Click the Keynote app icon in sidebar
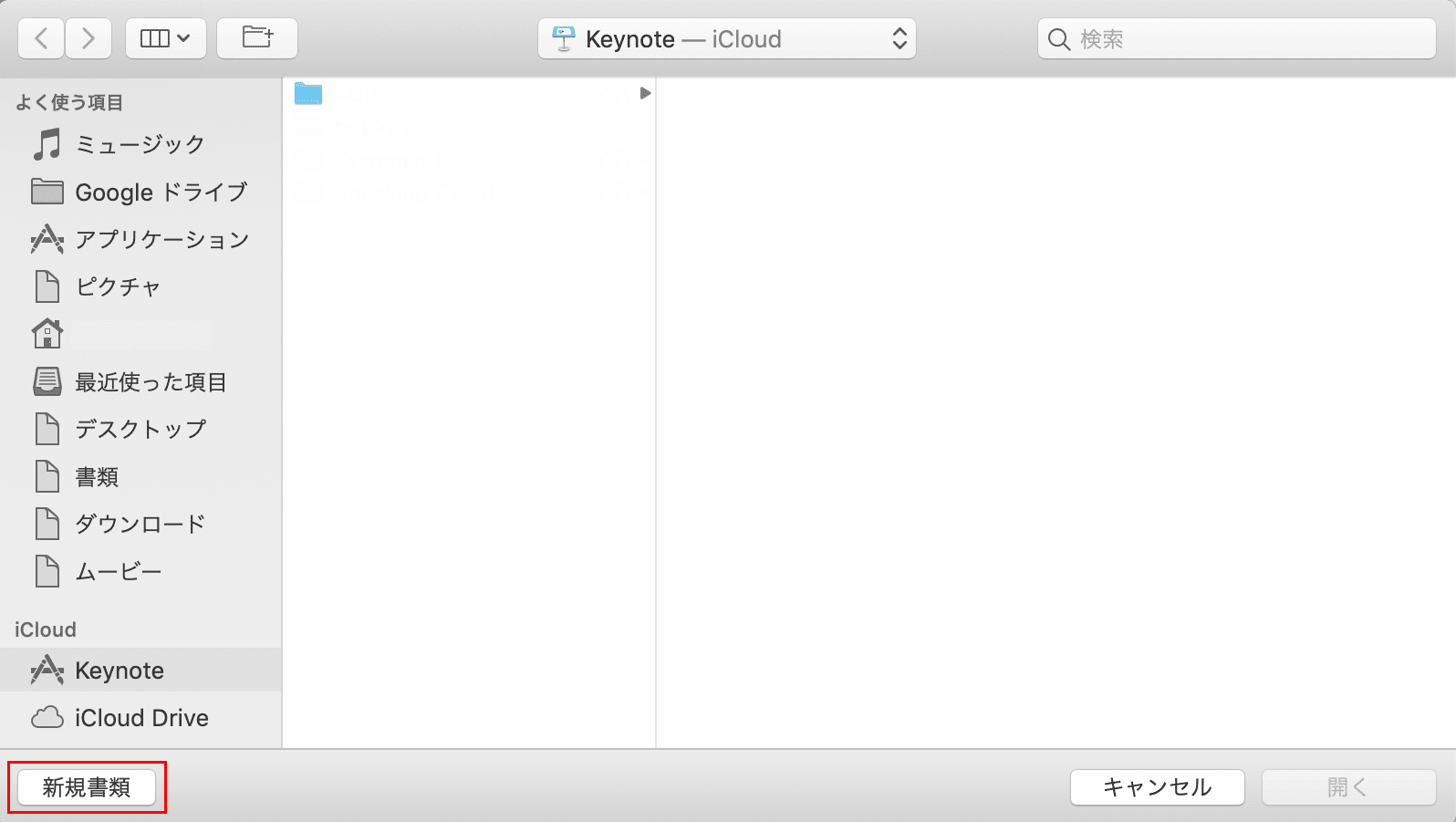 (x=47, y=670)
